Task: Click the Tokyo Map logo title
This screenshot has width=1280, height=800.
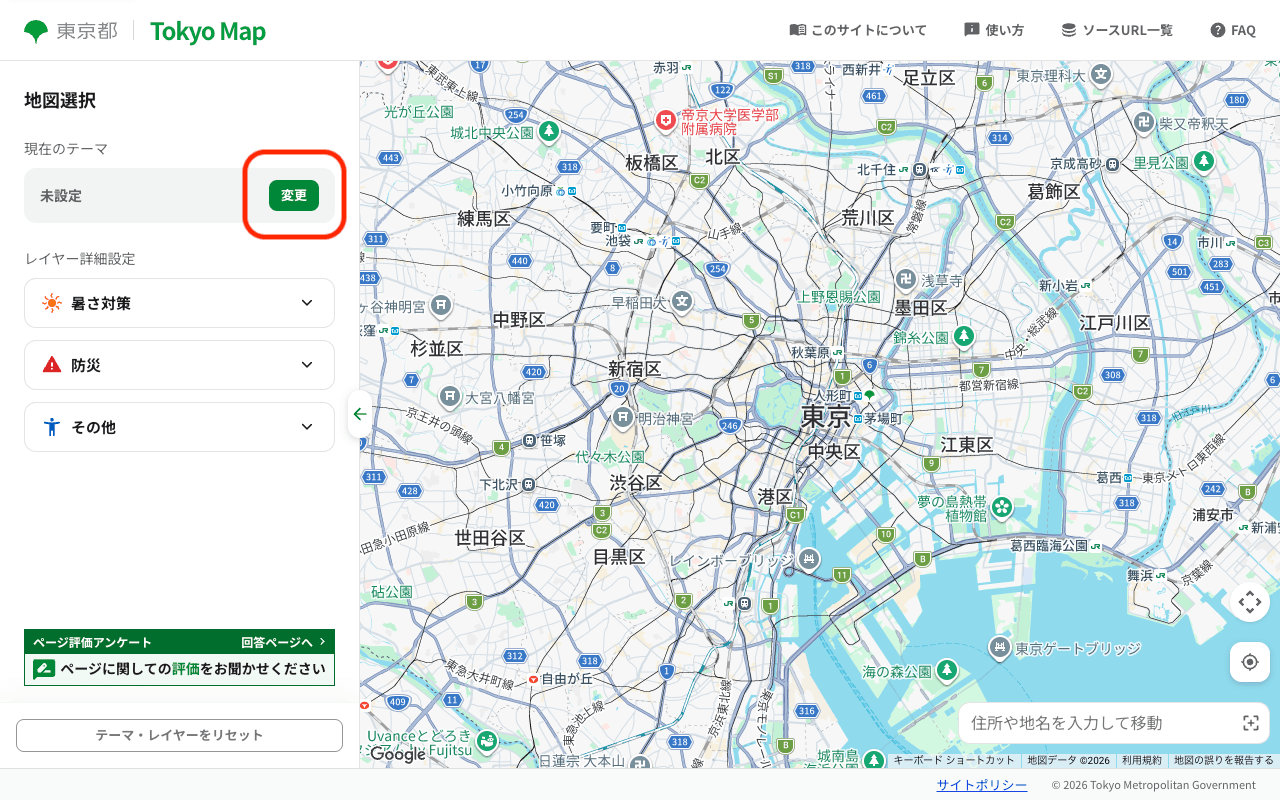Action: click(x=208, y=31)
